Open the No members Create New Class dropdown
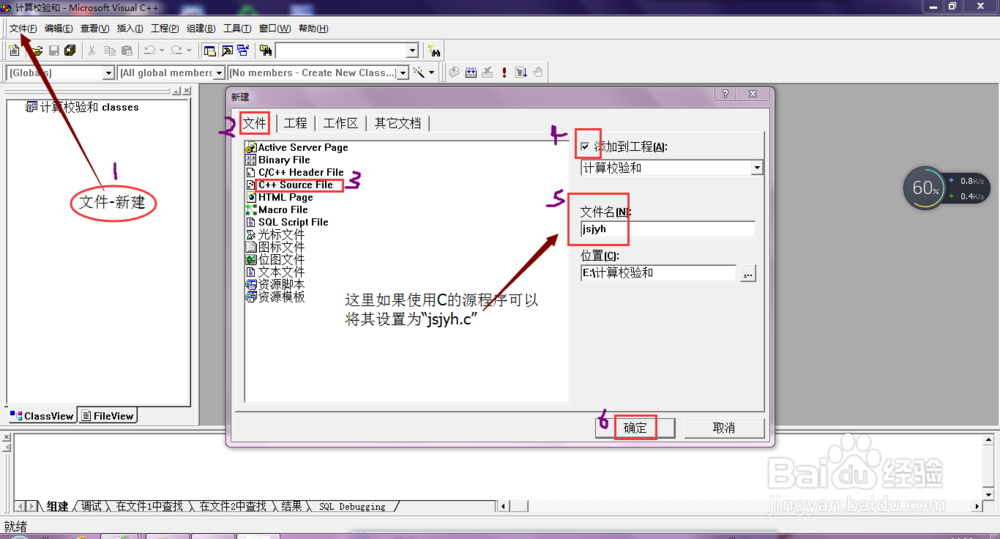Image resolution: width=1000 pixels, height=539 pixels. 402,73
